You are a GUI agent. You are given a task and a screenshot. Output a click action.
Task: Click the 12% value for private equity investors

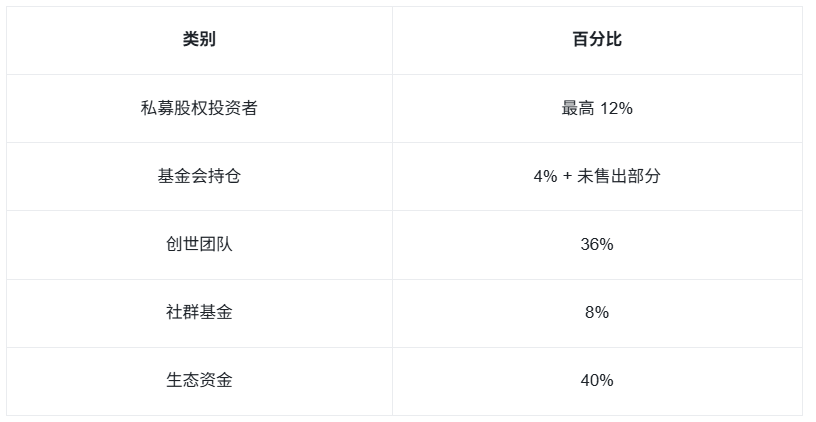(616, 108)
